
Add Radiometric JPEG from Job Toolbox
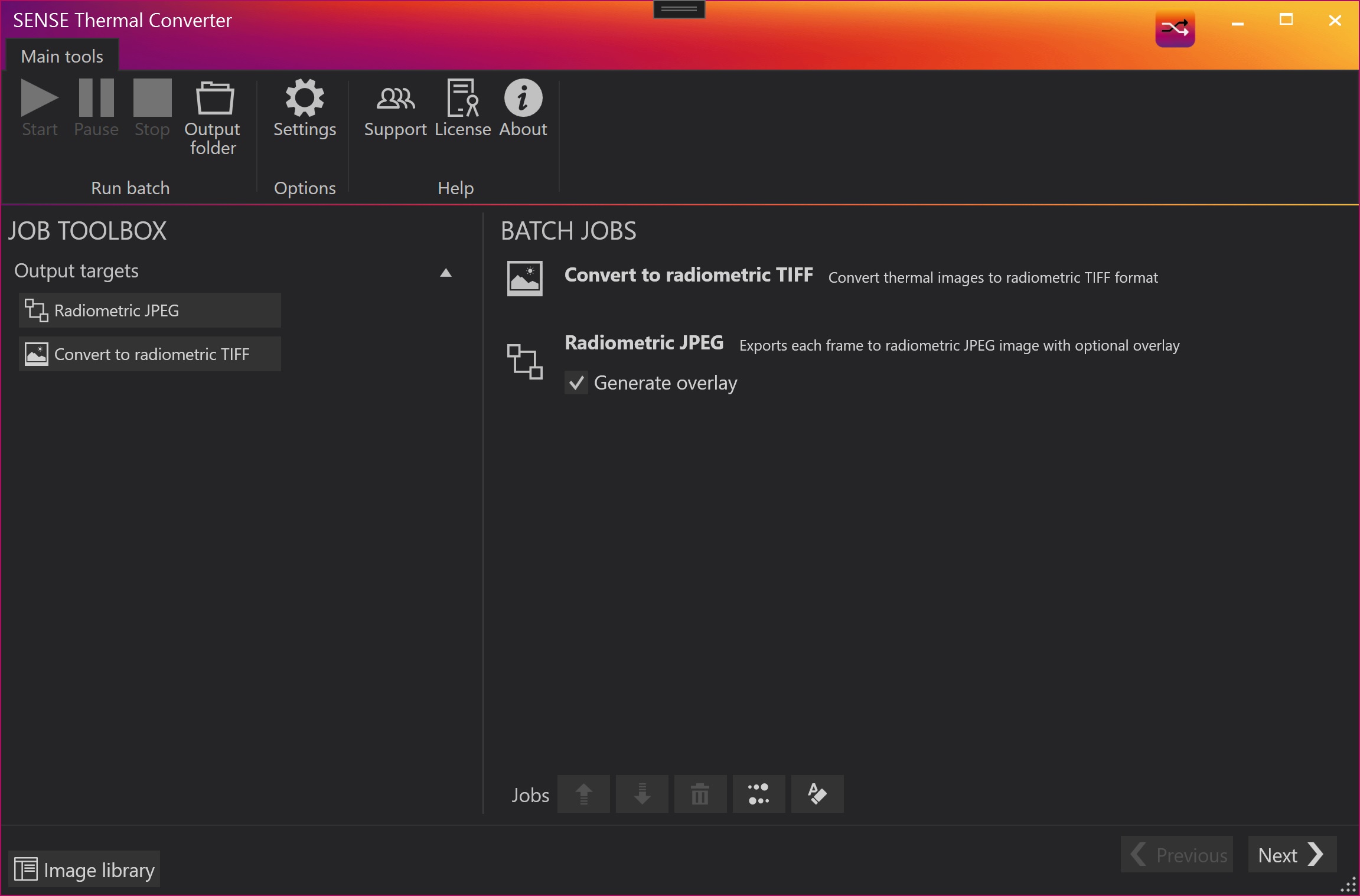click(x=150, y=310)
